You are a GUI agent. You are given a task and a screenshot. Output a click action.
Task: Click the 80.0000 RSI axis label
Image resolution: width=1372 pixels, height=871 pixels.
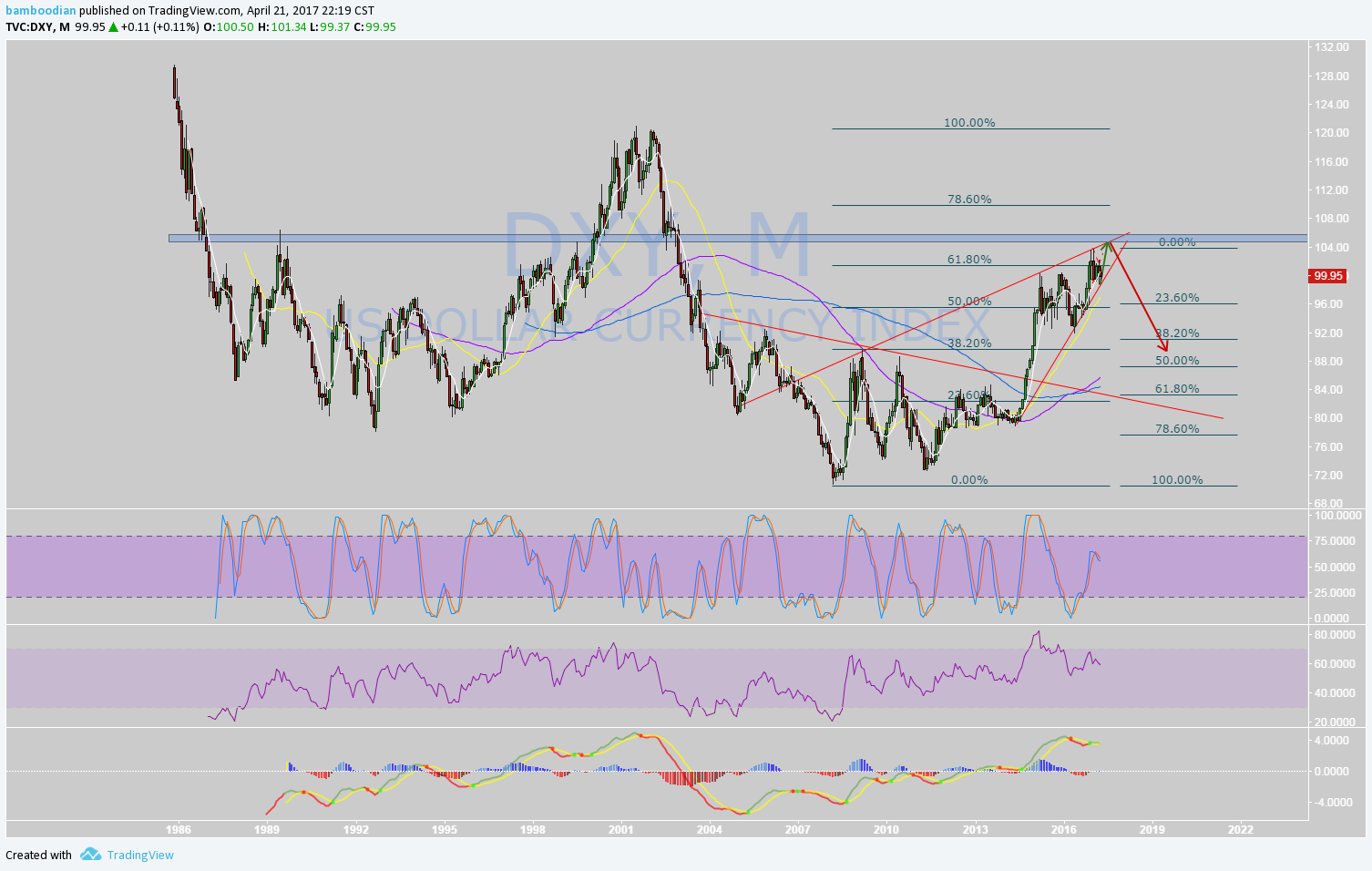click(1335, 635)
